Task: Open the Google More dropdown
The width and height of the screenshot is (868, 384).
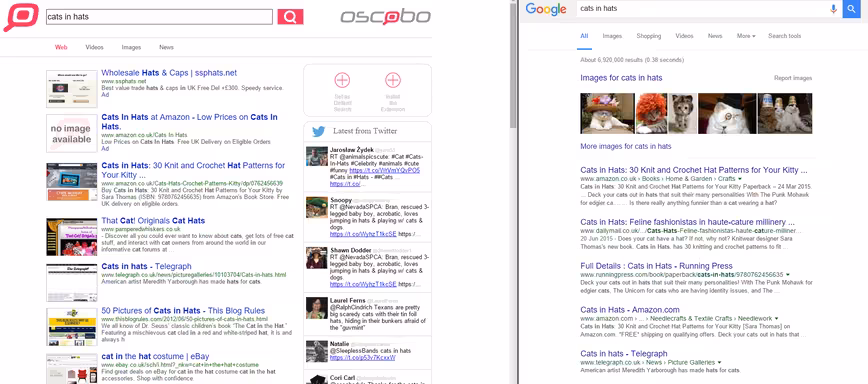Action: pyautogui.click(x=746, y=36)
